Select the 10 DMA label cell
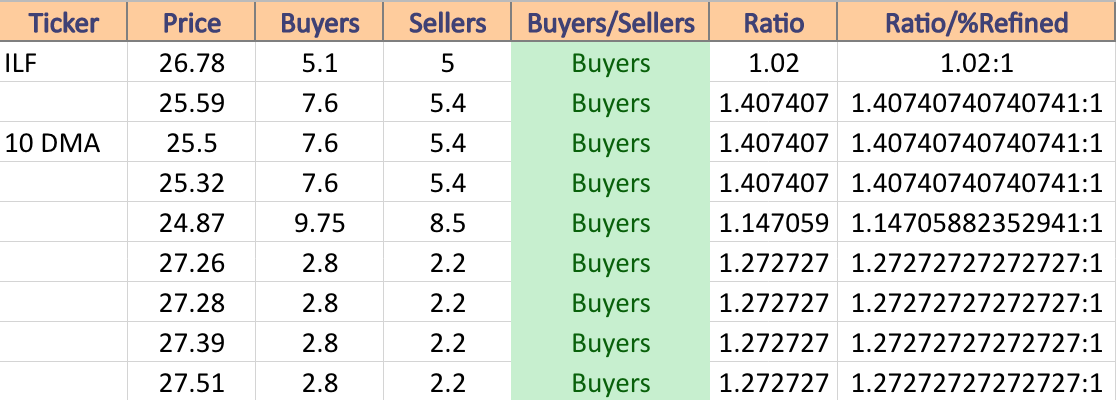 (x=64, y=142)
